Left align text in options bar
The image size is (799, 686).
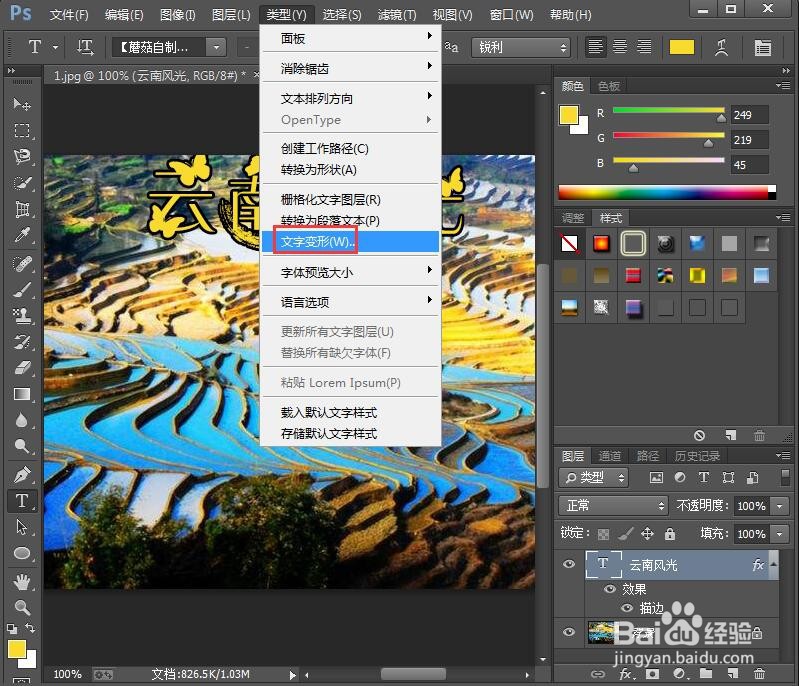(x=595, y=47)
